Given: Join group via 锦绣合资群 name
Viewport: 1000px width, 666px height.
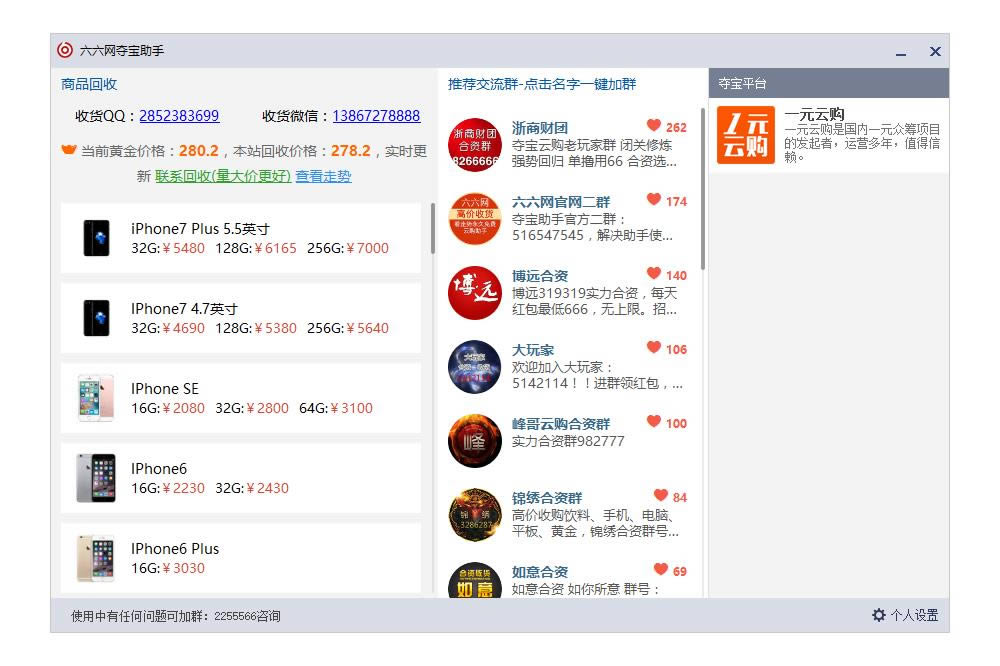Looking at the screenshot, I should point(547,498).
